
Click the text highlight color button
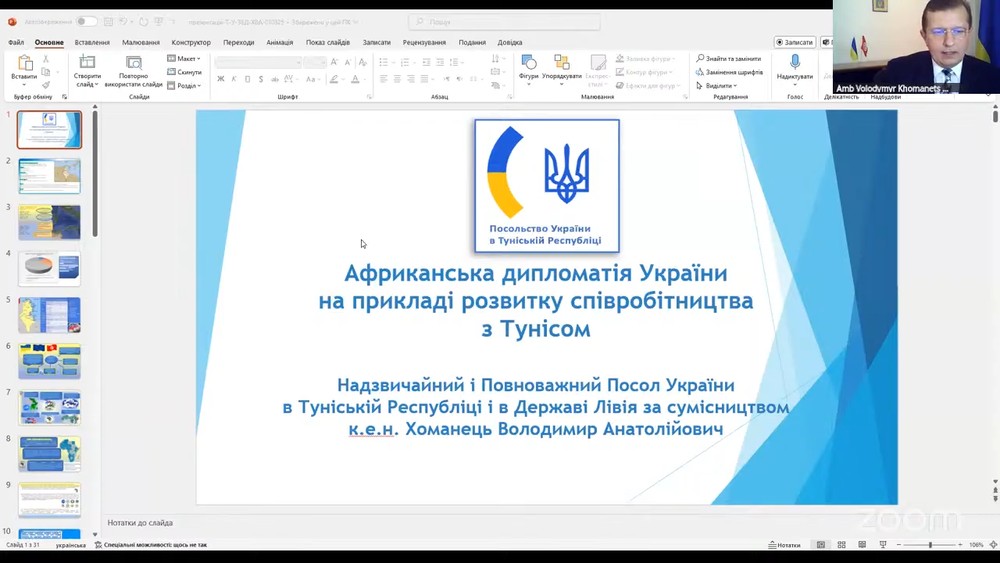coord(334,79)
